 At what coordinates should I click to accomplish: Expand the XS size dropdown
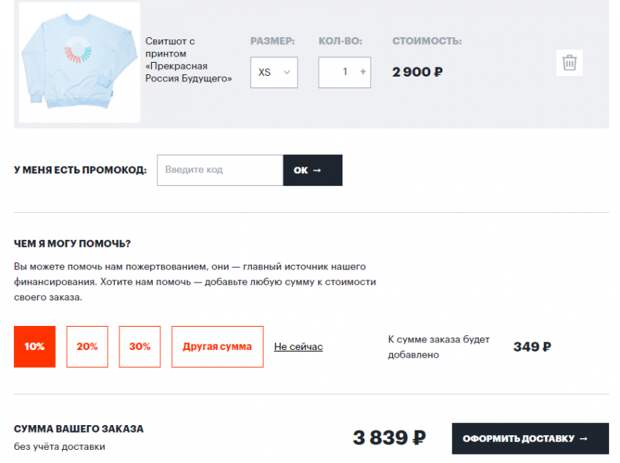[x=274, y=72]
